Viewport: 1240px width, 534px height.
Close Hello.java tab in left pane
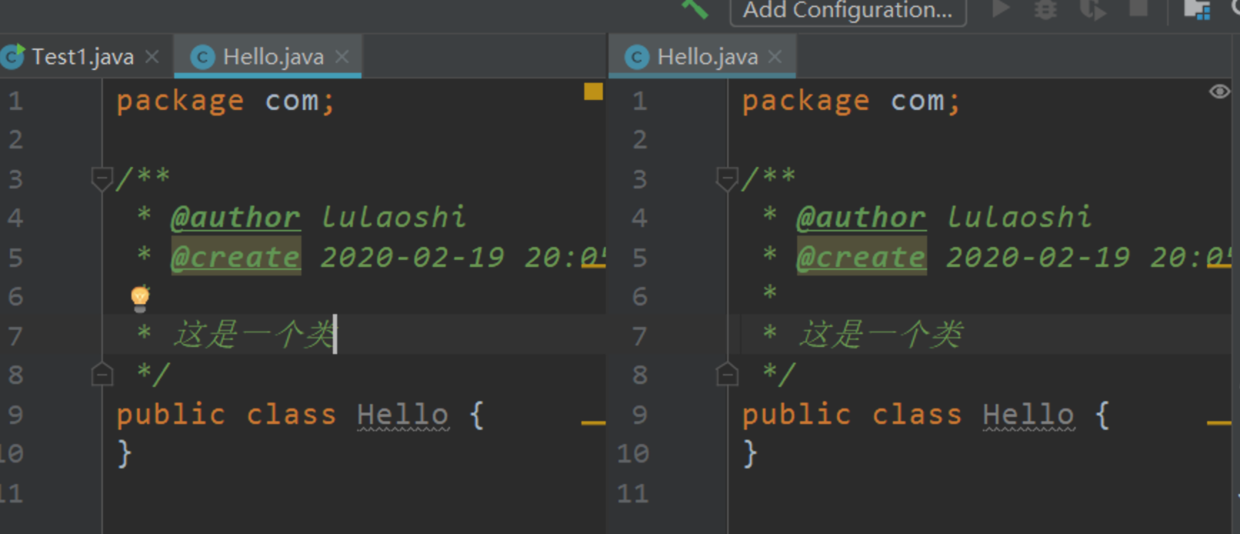point(342,57)
